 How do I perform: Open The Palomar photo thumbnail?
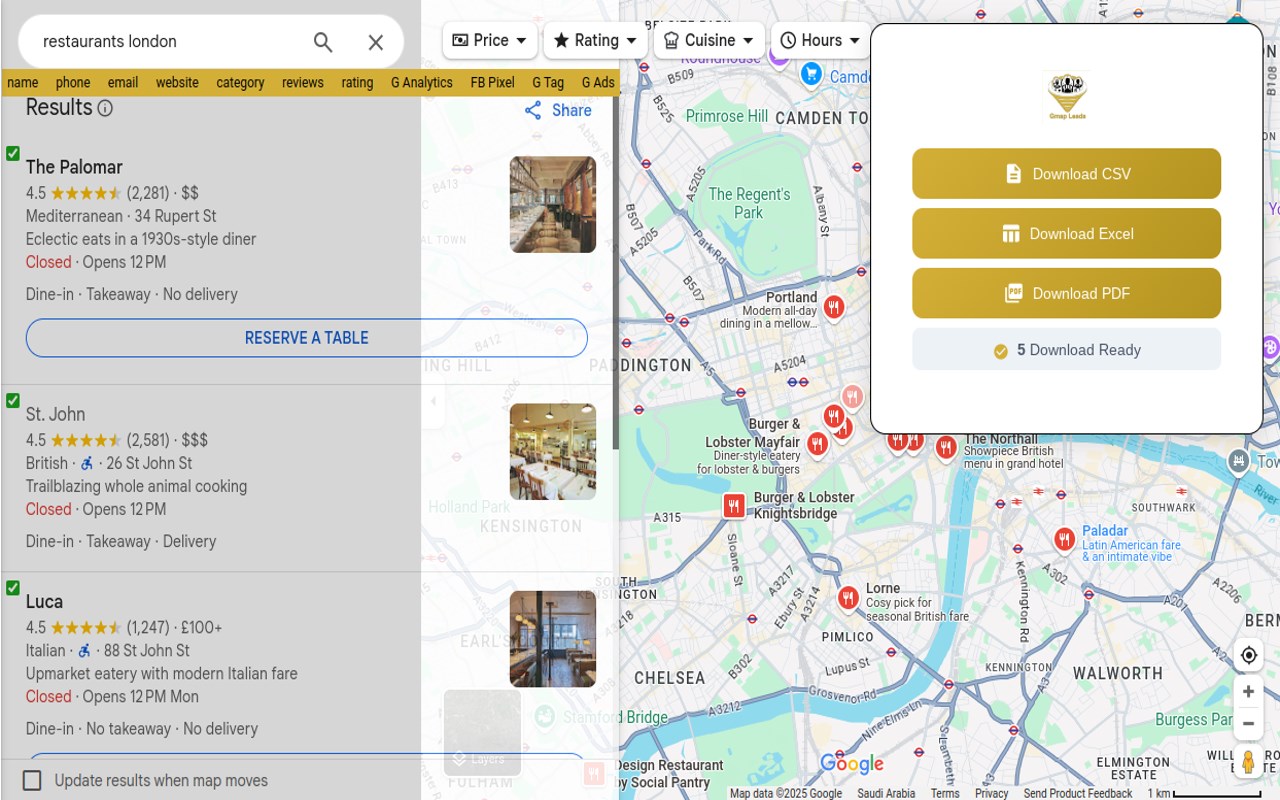click(553, 205)
